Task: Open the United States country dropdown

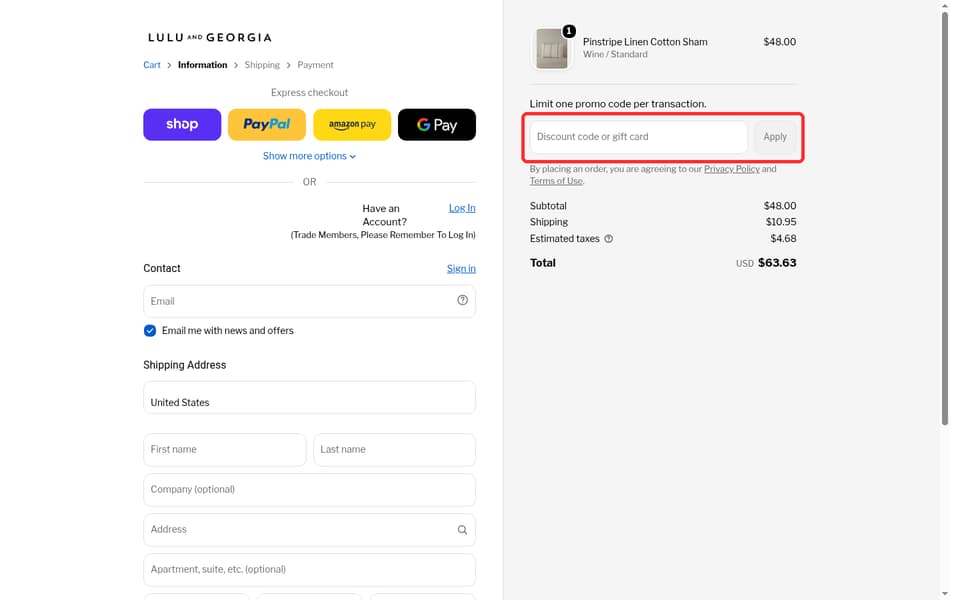Action: coord(309,397)
